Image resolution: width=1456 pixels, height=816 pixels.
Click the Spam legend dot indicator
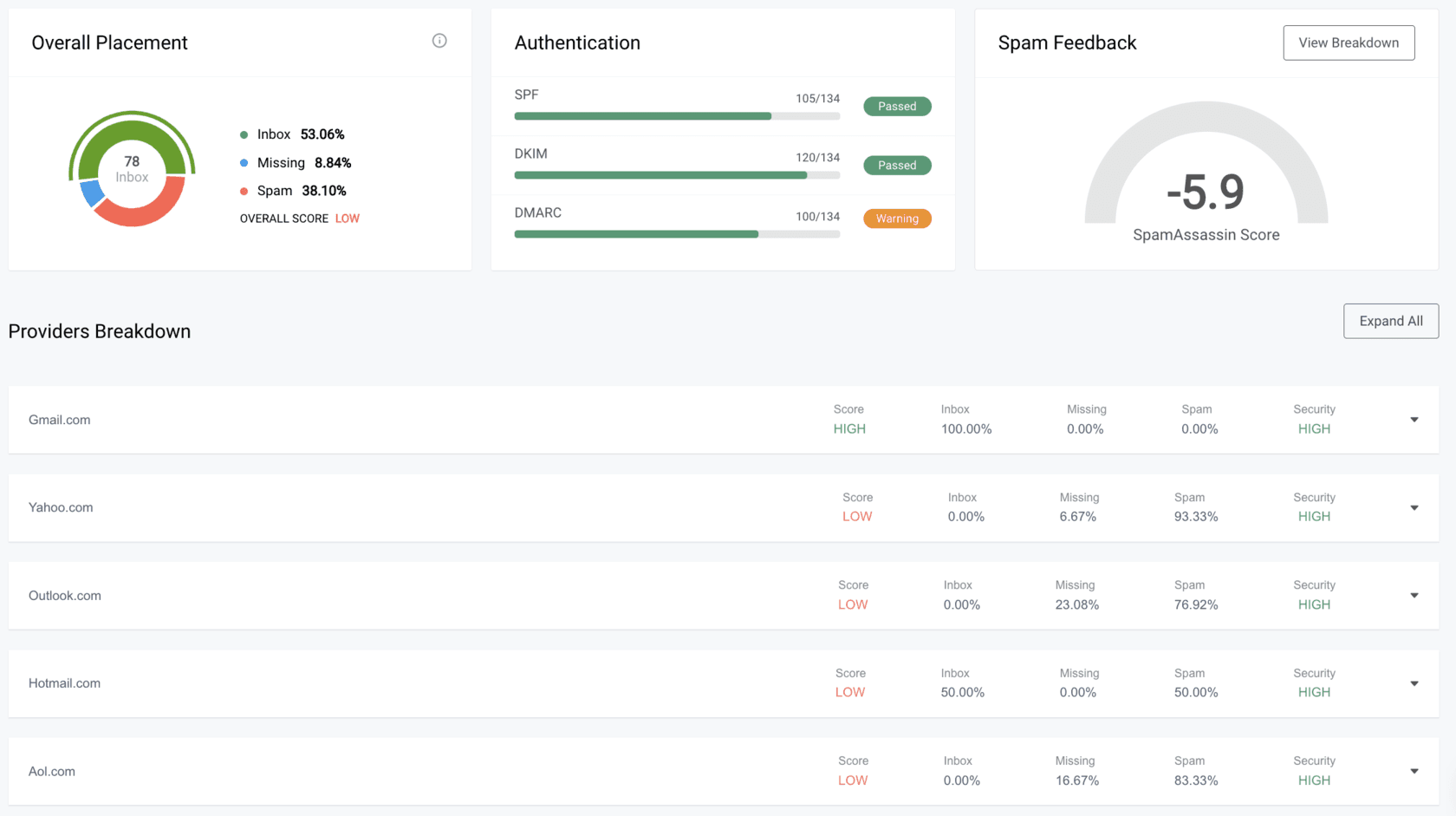(244, 191)
